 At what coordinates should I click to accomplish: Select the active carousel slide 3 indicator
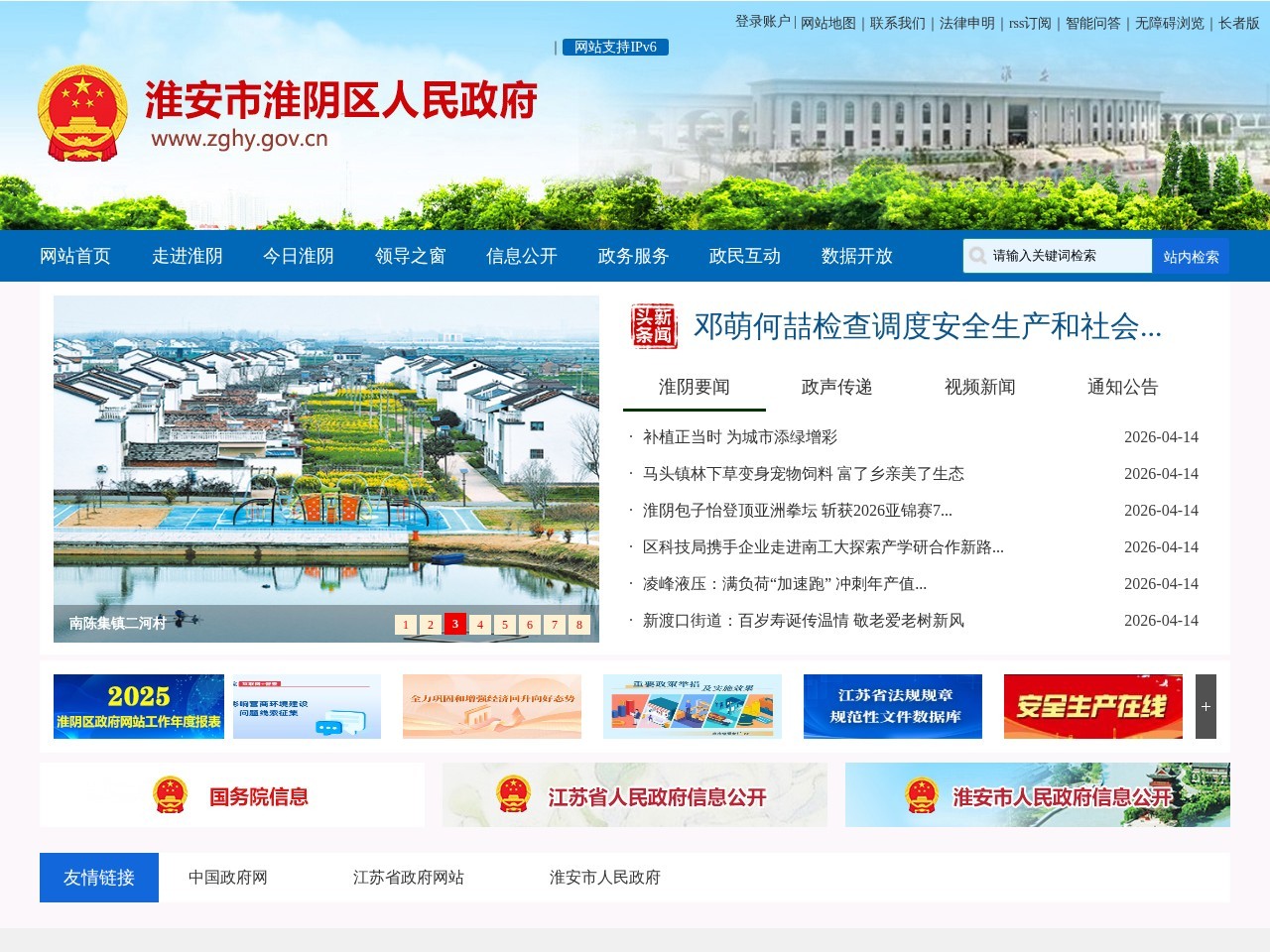click(455, 624)
